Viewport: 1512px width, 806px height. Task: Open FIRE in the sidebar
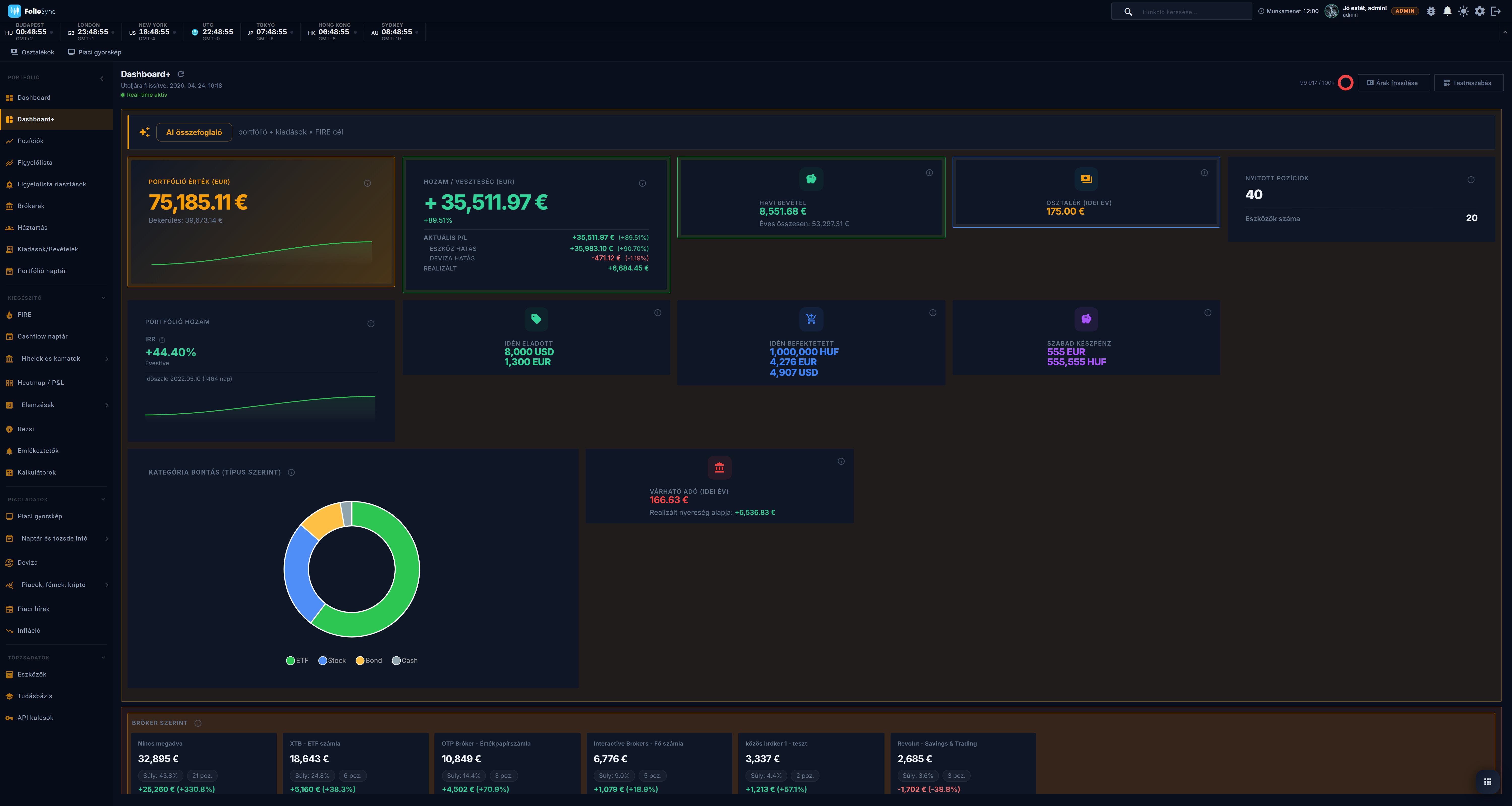tap(56, 315)
